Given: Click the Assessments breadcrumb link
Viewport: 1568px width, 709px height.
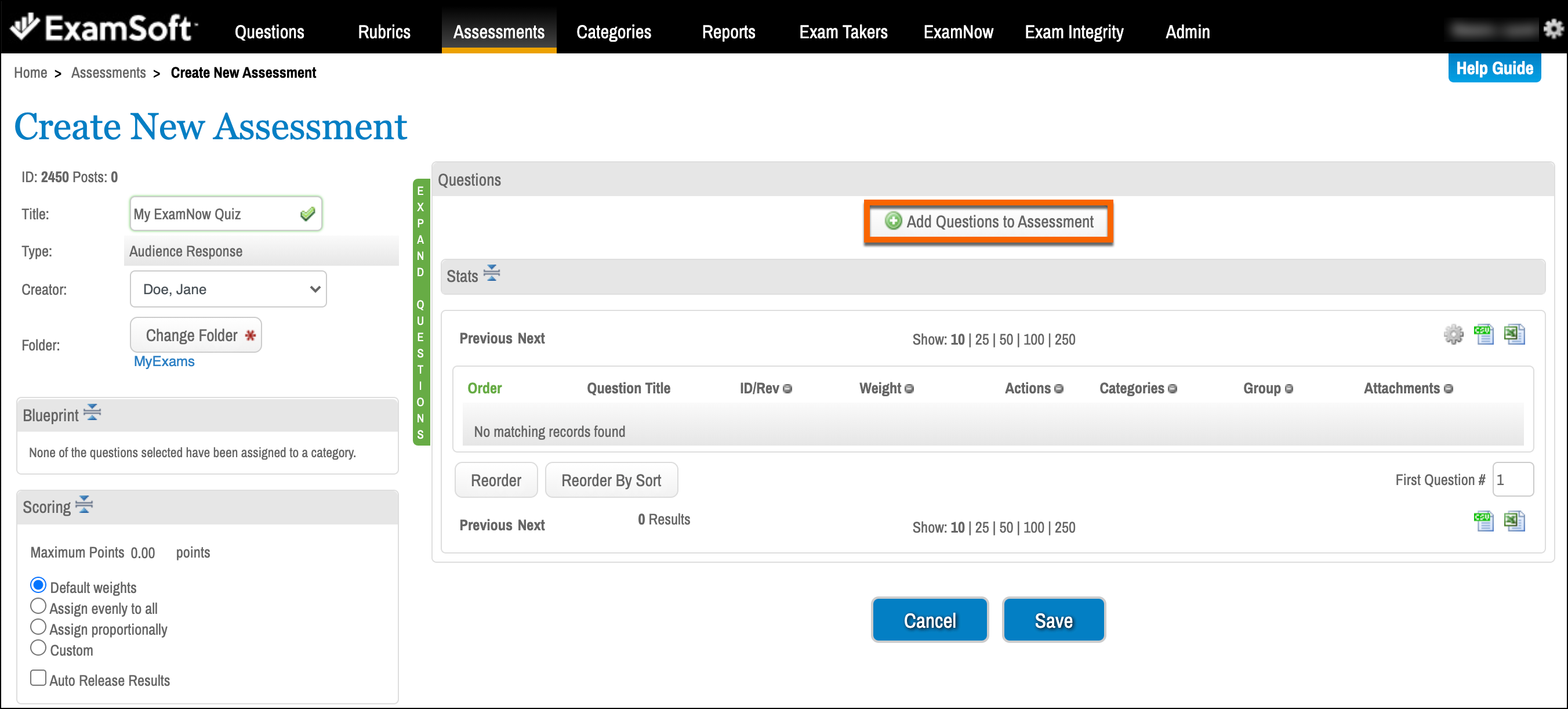Looking at the screenshot, I should [108, 73].
